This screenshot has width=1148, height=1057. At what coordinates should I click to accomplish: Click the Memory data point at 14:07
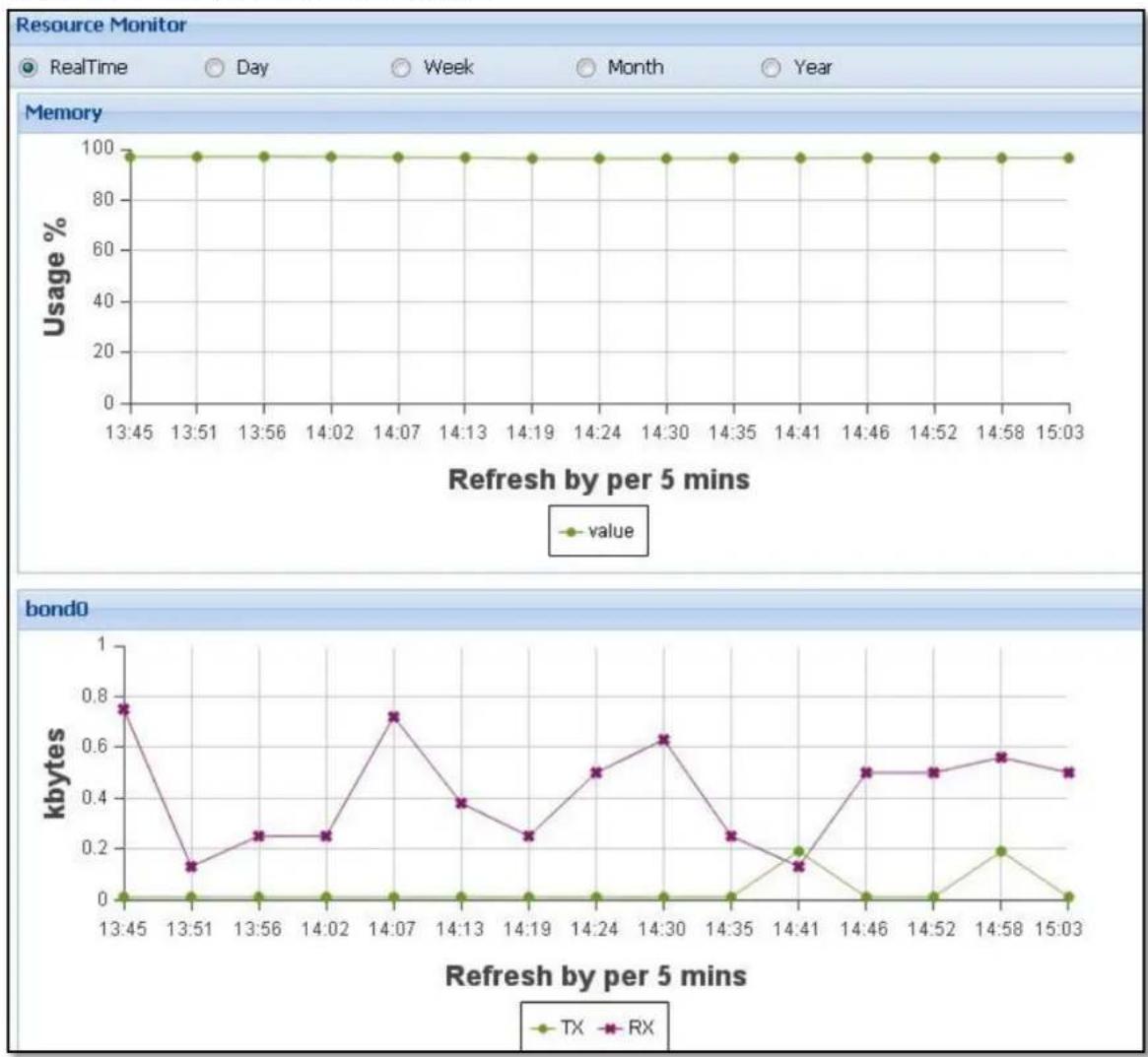coord(398,158)
